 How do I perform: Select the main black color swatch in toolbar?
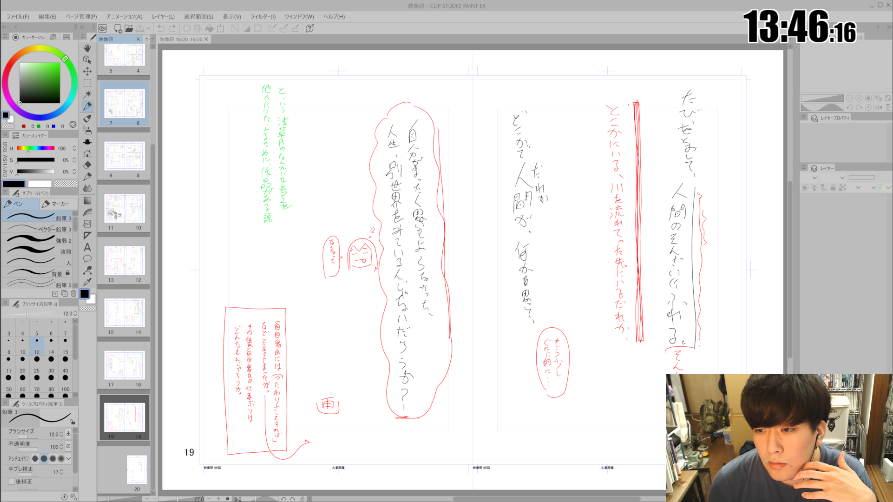(x=84, y=293)
